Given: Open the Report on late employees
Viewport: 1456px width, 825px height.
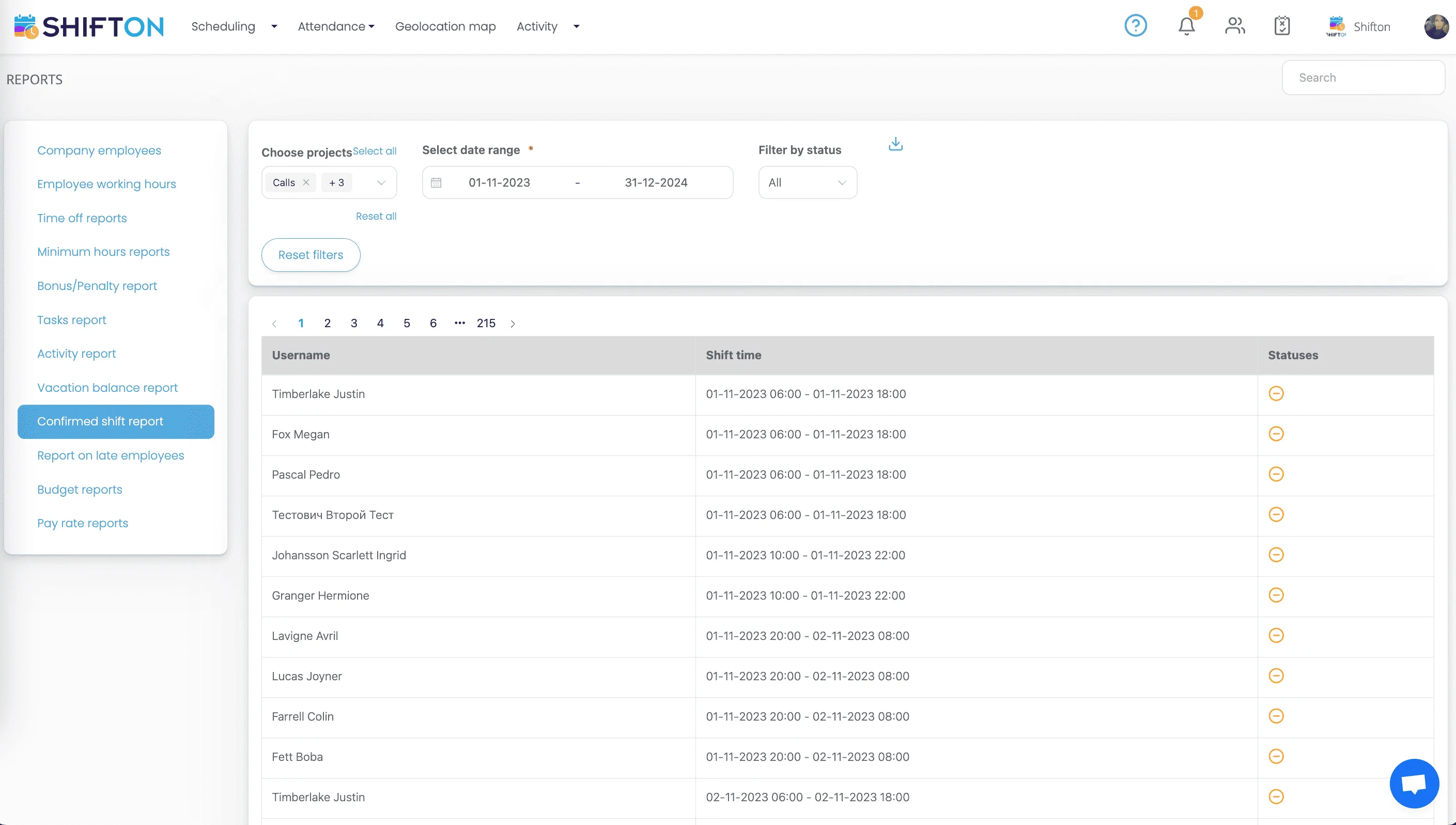Looking at the screenshot, I should (x=111, y=455).
